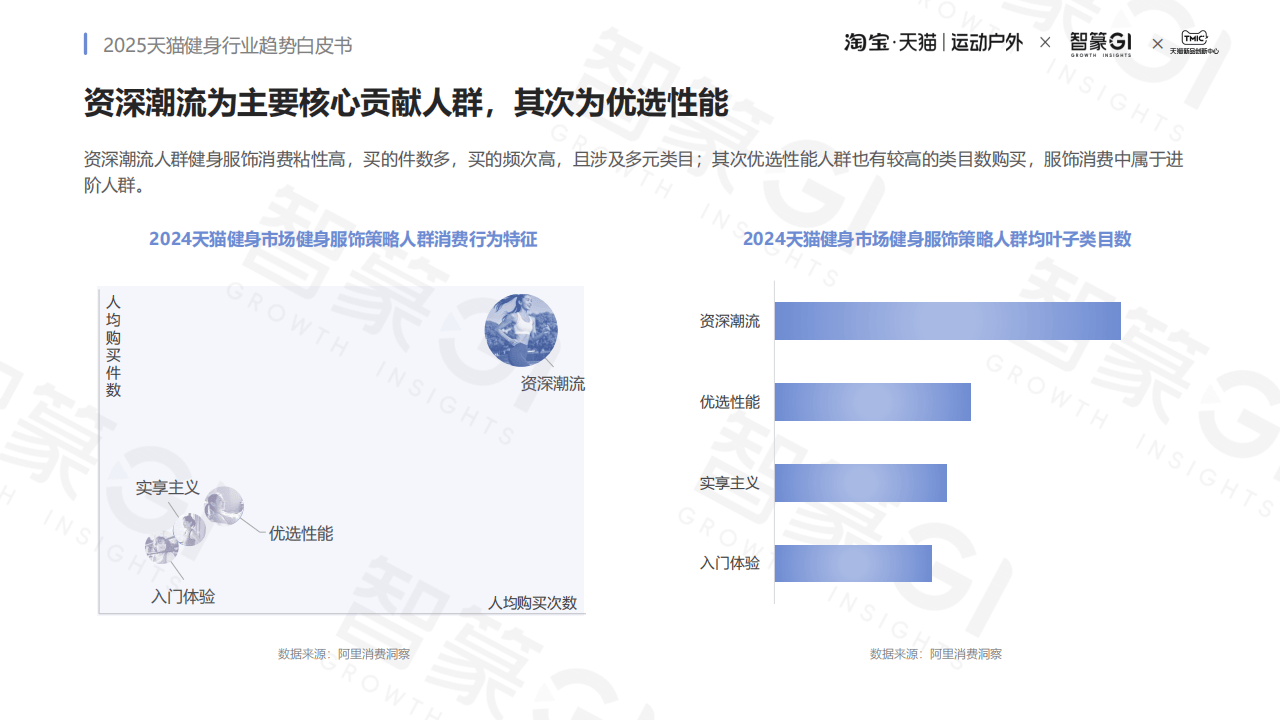Select the longest 资深潮流 bar in the bar chart
The image size is (1280, 720).
coord(947,321)
